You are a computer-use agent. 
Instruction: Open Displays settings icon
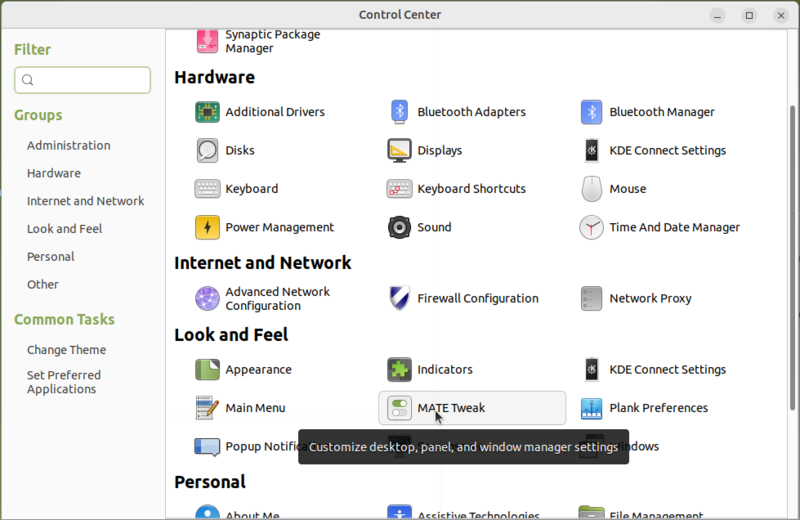tap(399, 151)
